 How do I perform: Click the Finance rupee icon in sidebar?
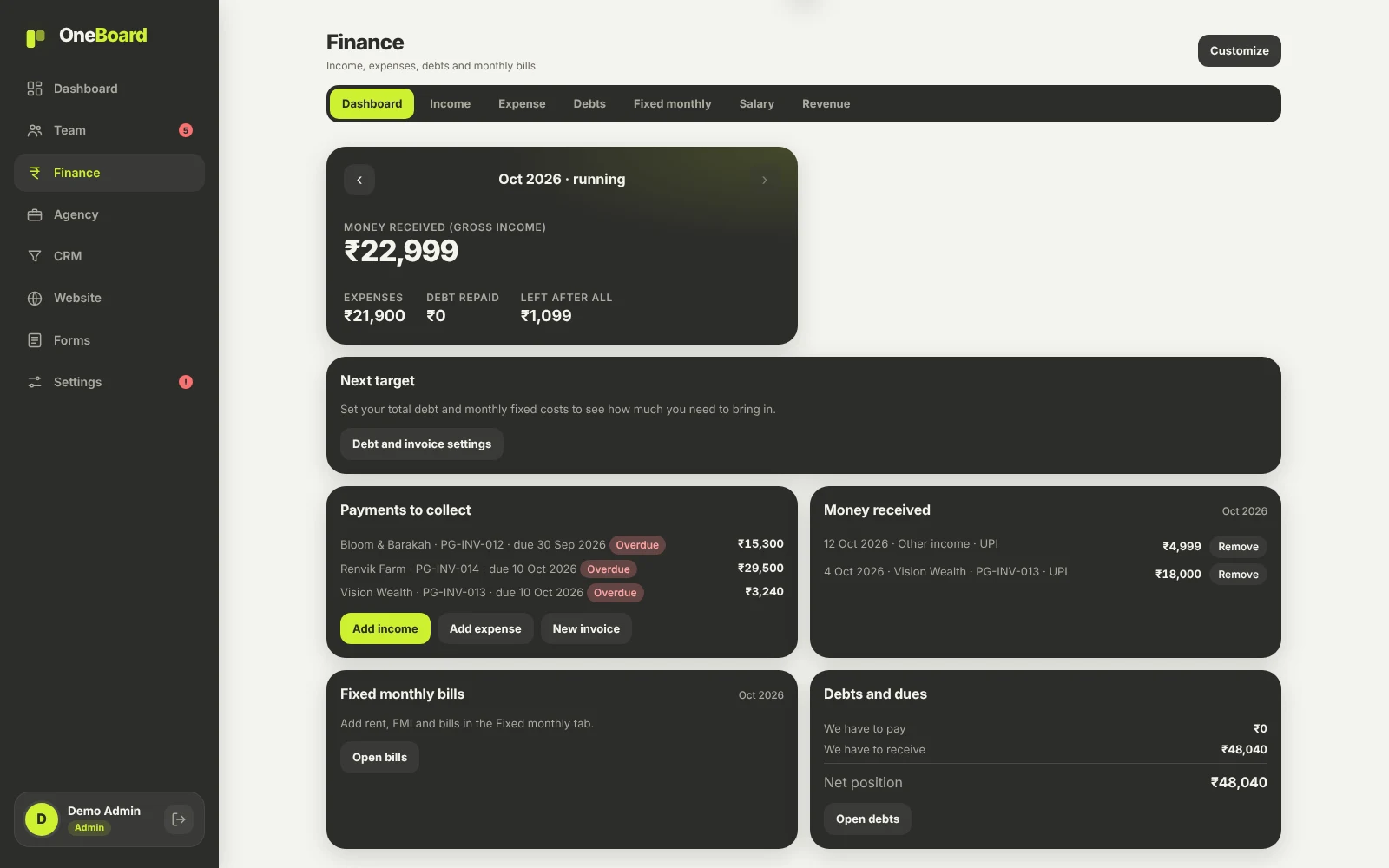point(35,173)
